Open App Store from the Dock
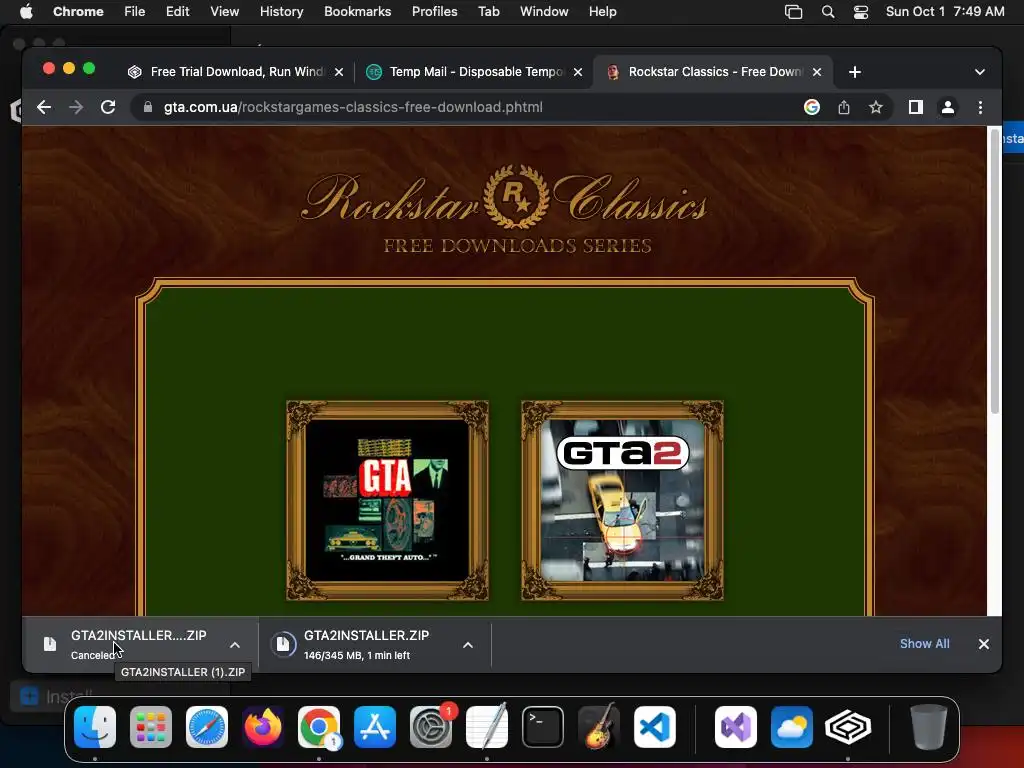The image size is (1024, 768). 375,727
